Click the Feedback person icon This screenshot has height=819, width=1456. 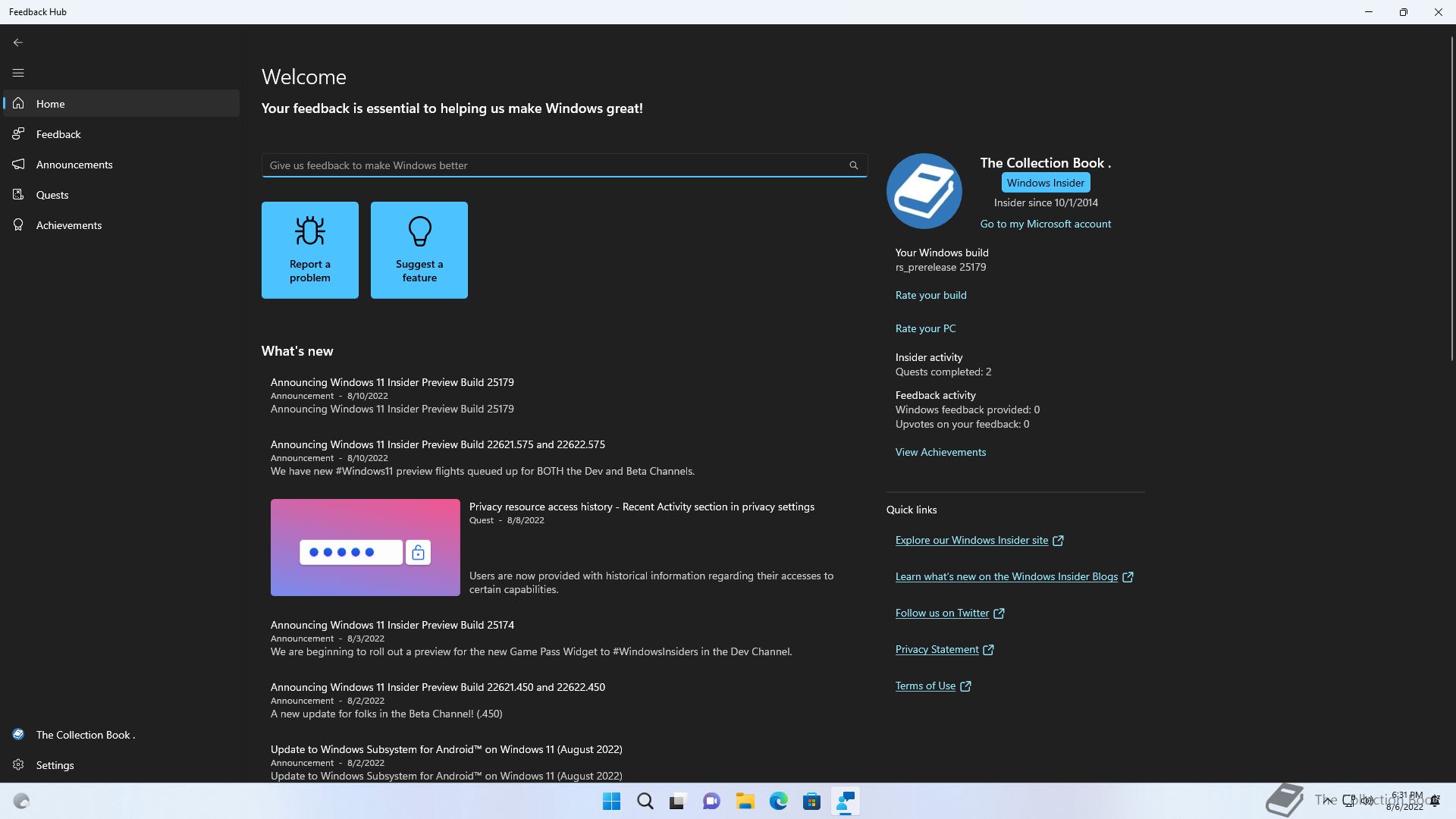18,133
